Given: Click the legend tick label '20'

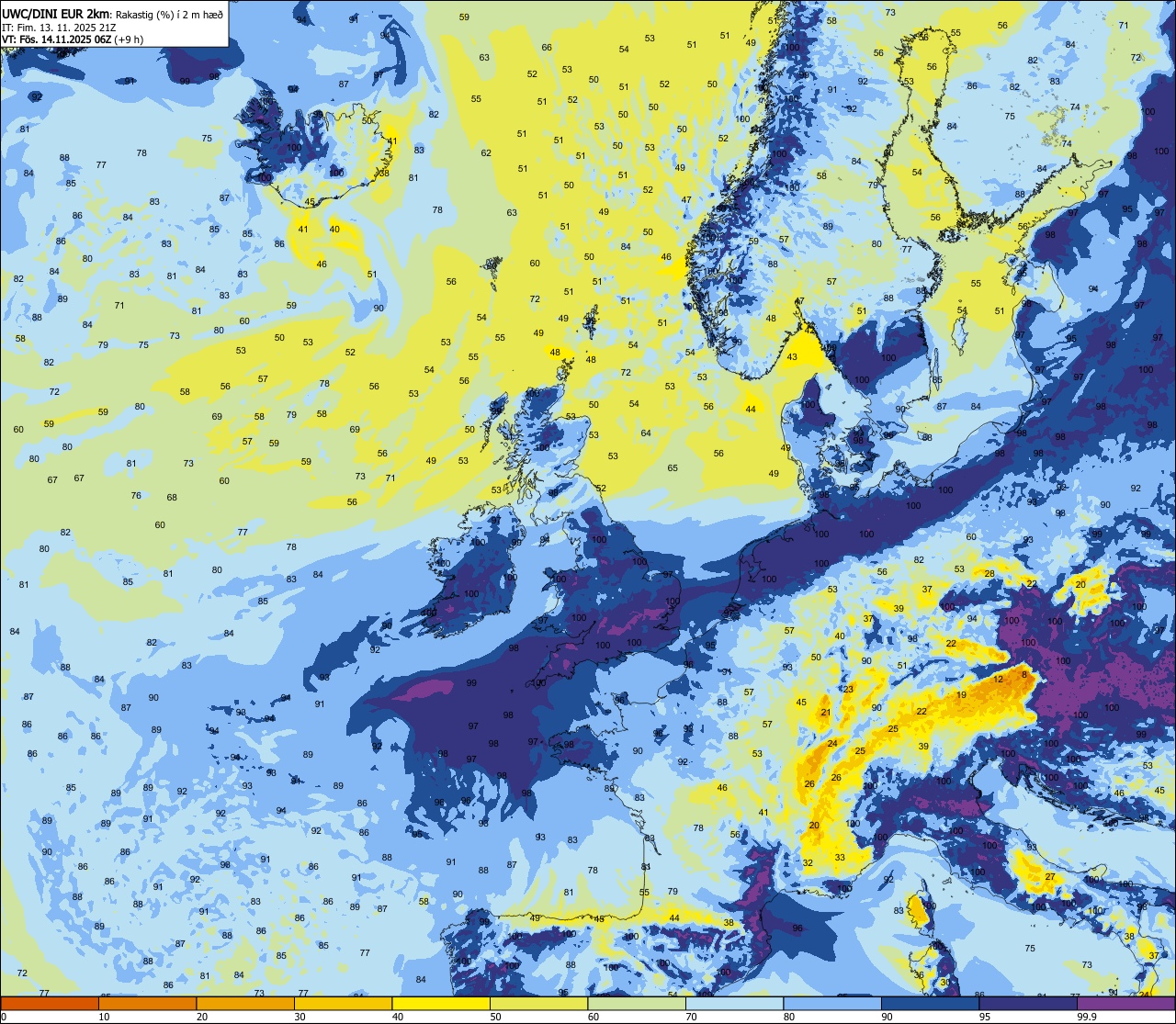Looking at the screenshot, I should [202, 1017].
